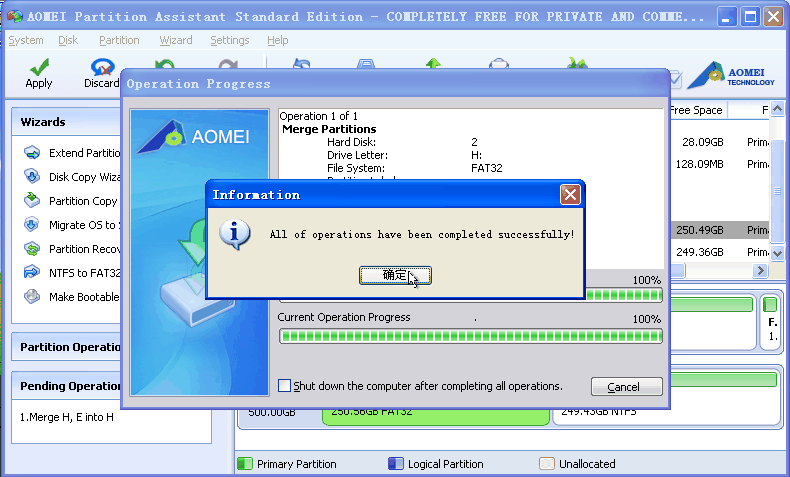Click the Discard toolbar icon
This screenshot has width=790, height=477.
pos(102,67)
